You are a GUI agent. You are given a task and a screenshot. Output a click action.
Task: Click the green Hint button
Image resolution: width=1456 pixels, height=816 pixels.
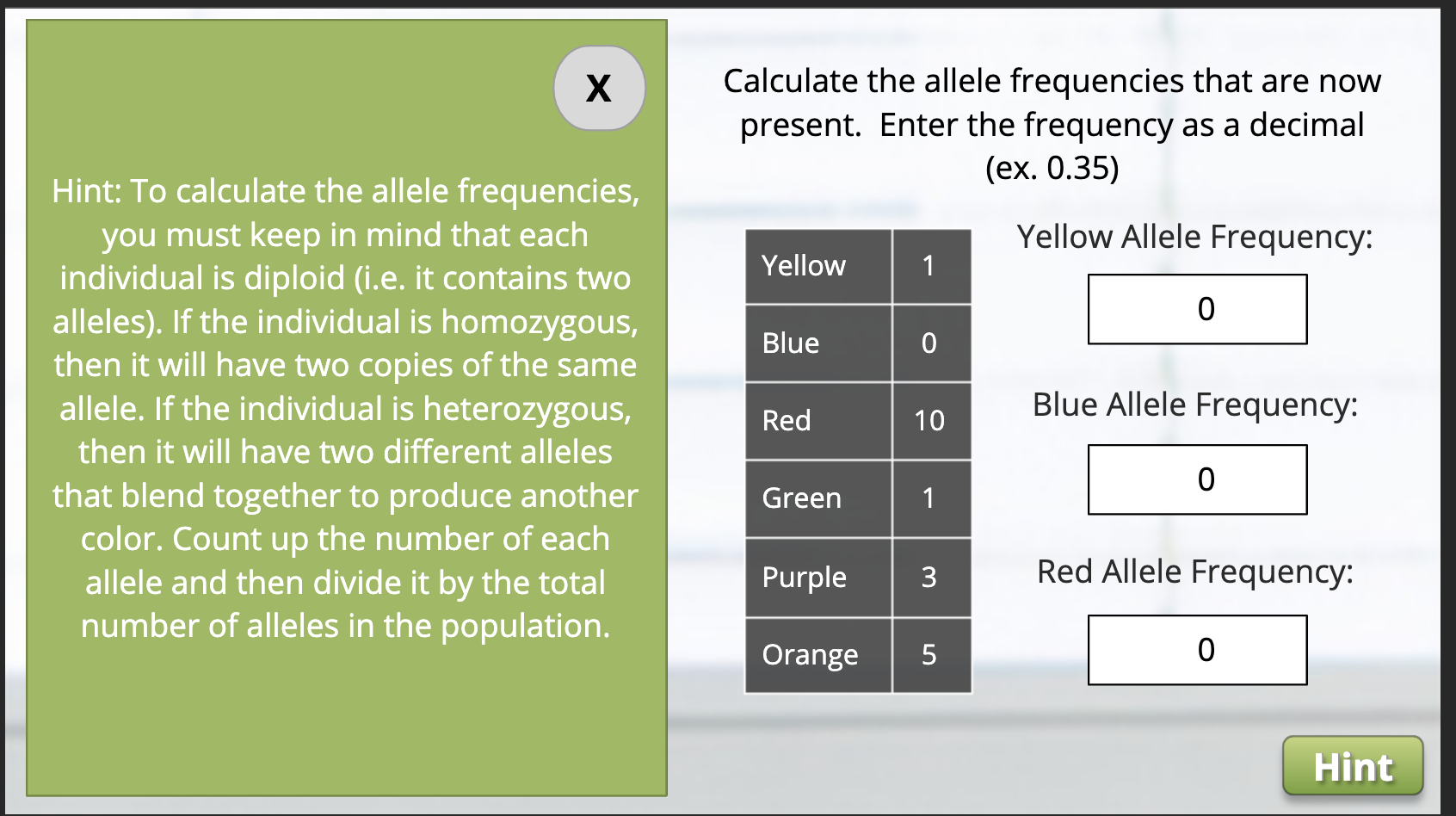[1353, 765]
